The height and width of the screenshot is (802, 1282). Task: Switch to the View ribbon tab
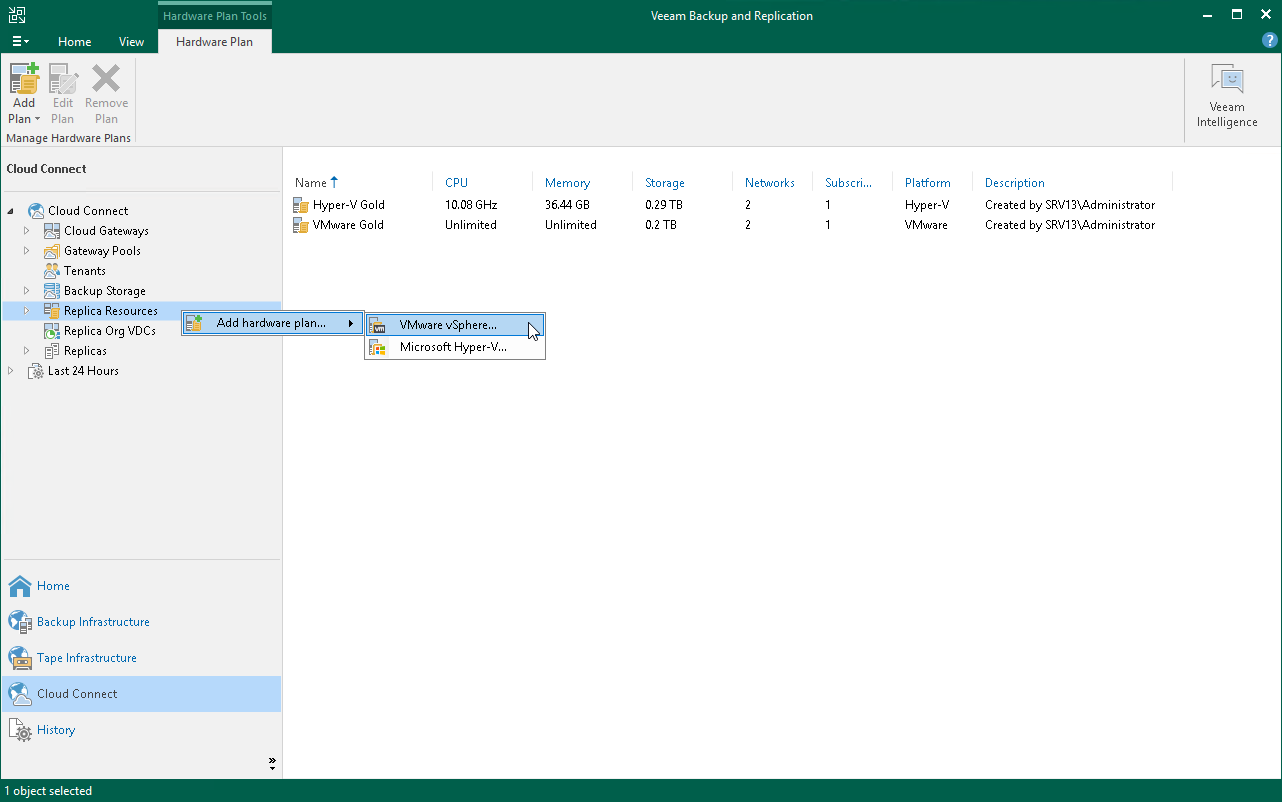(x=131, y=42)
